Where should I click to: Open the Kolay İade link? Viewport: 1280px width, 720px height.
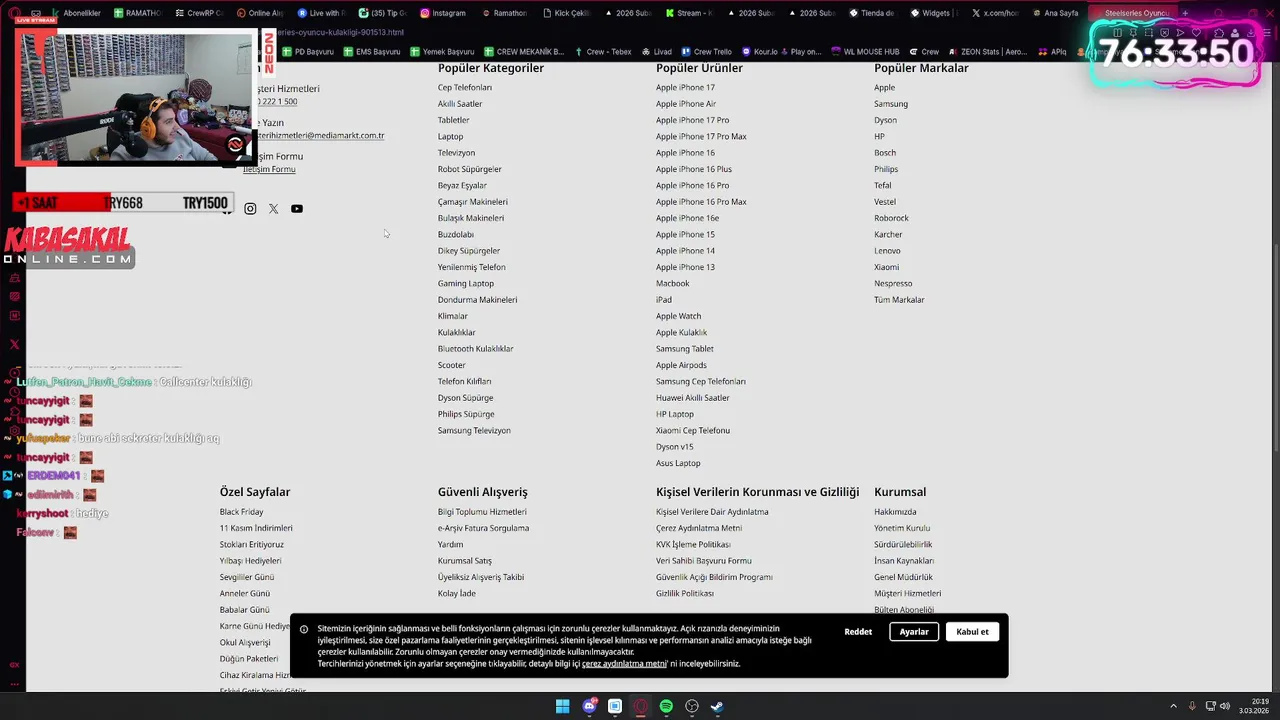[457, 594]
